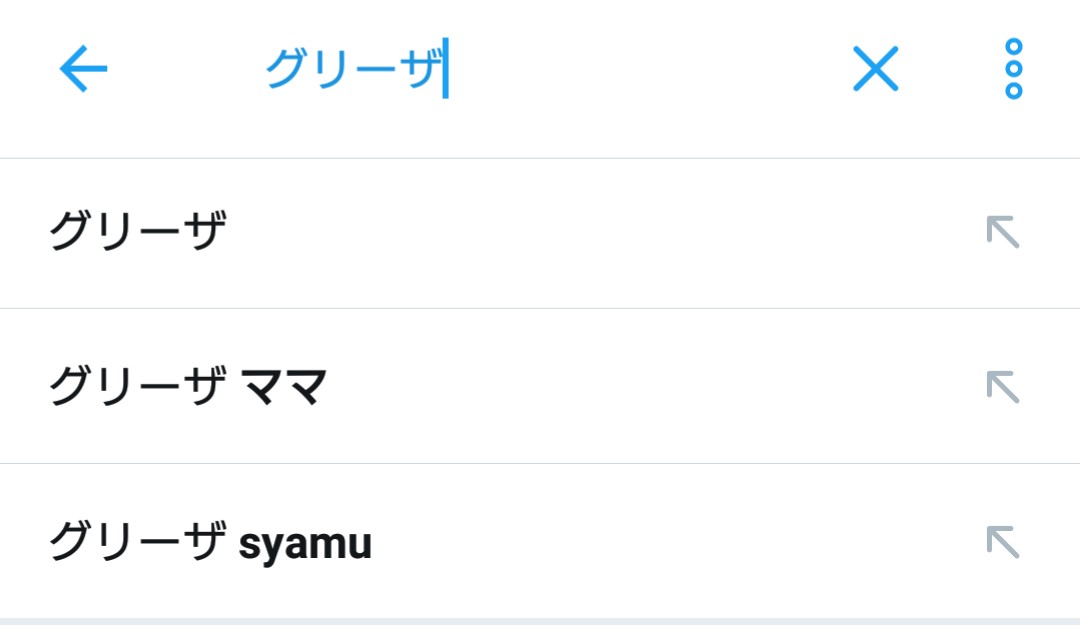Pick the グリーザ syamu suggestion
1080x625 pixels.
click(210, 542)
